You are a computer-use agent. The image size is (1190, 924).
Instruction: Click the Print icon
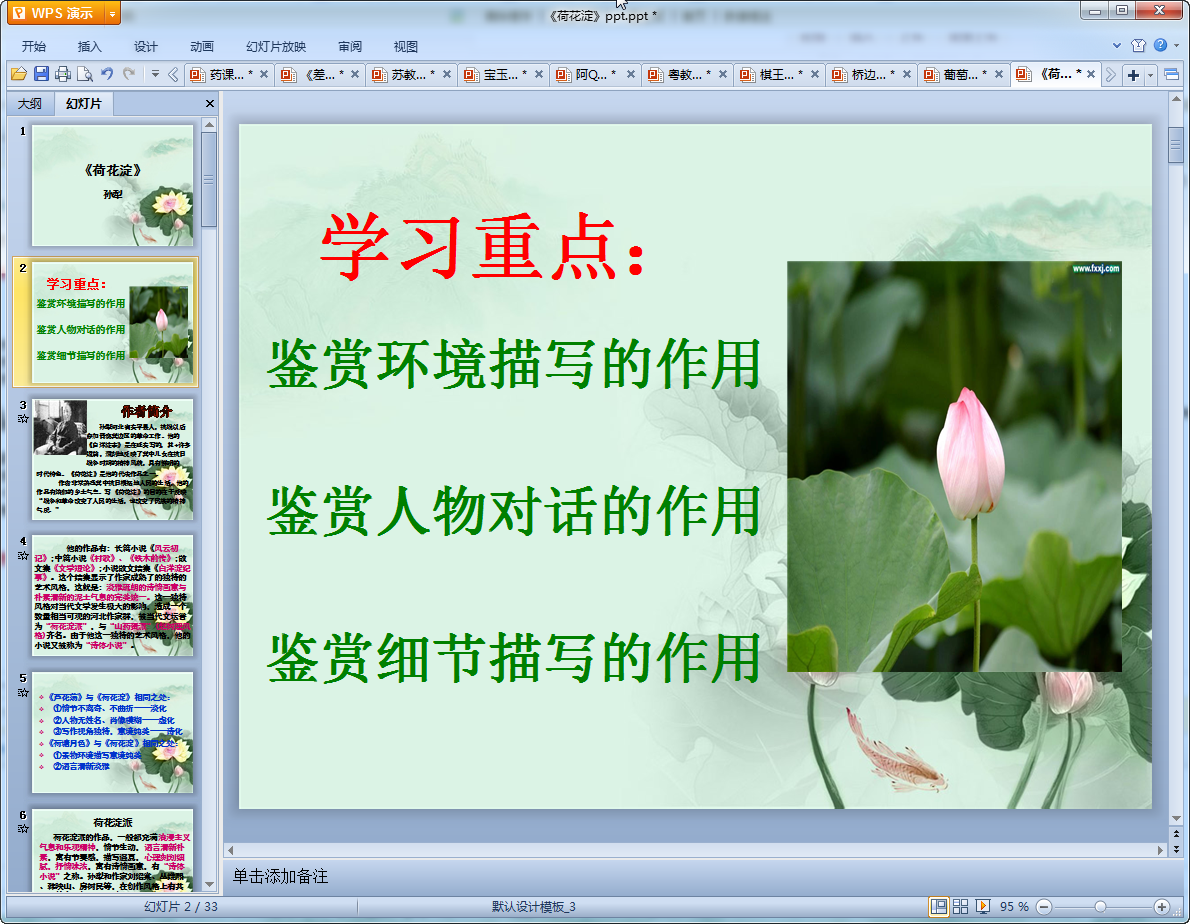63,74
